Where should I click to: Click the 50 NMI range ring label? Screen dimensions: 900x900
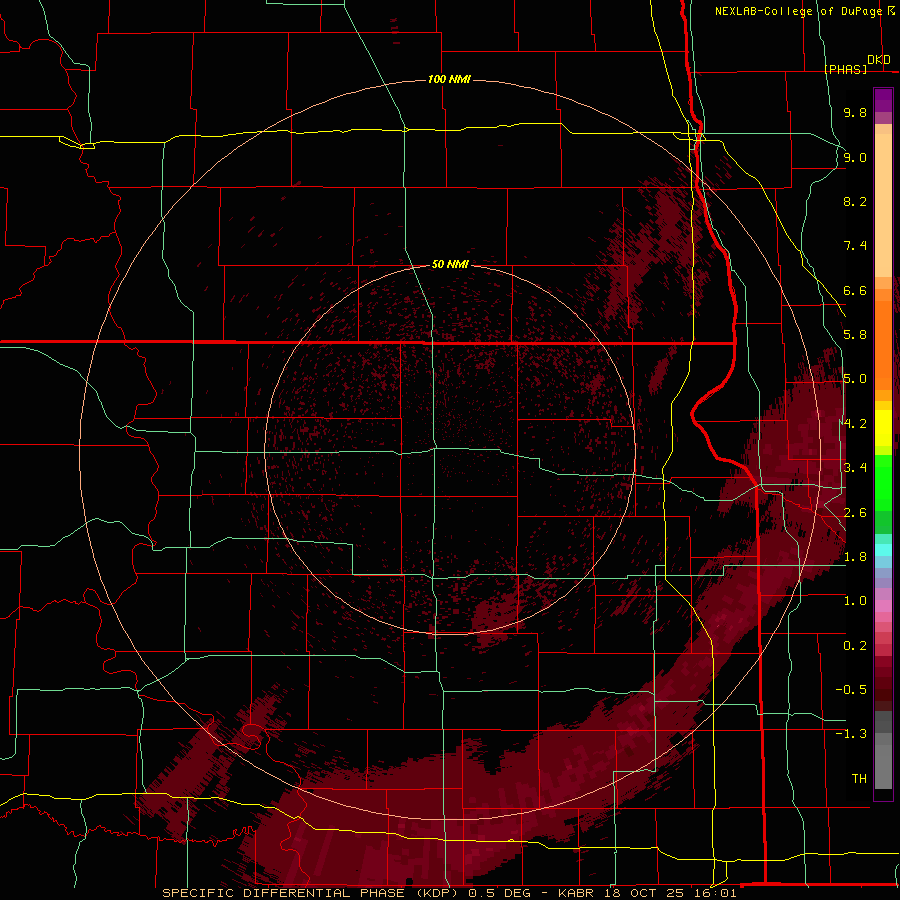pos(450,264)
